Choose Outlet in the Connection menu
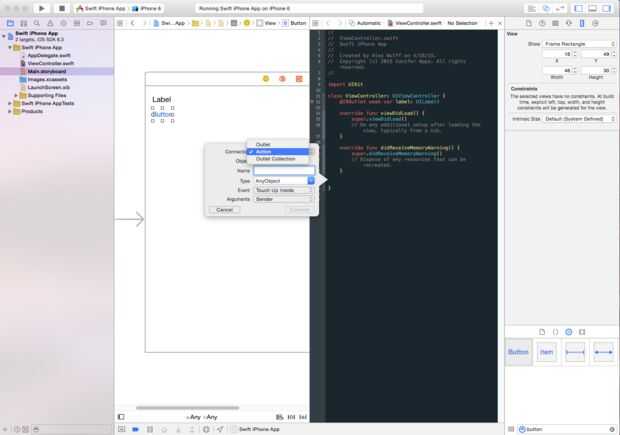 [278, 144]
